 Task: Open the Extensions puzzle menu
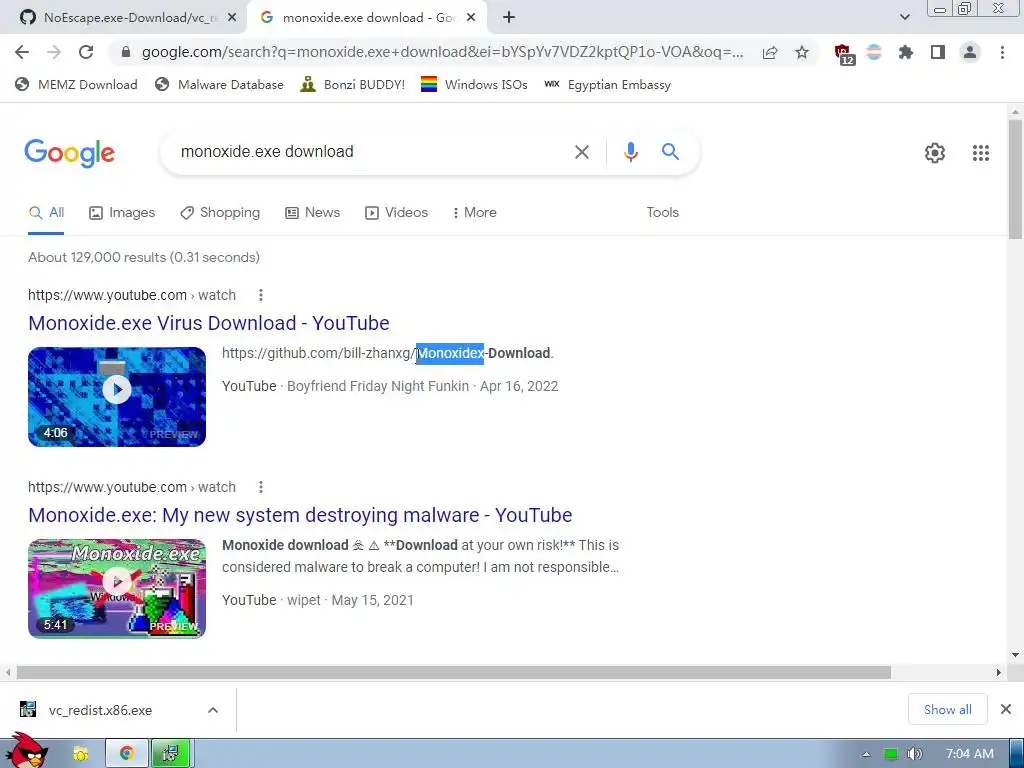905,52
